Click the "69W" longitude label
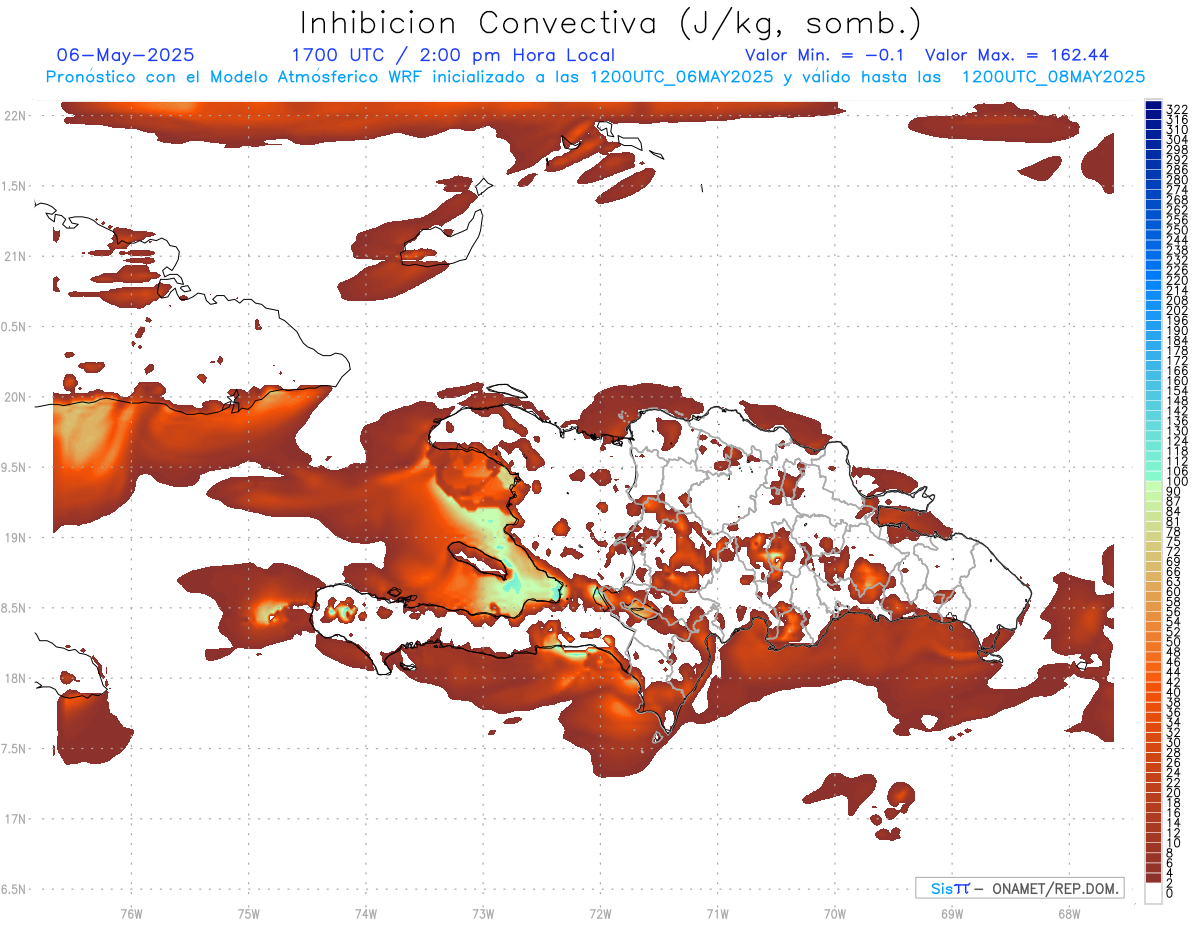Image resolution: width=1200 pixels, height=927 pixels. click(952, 913)
